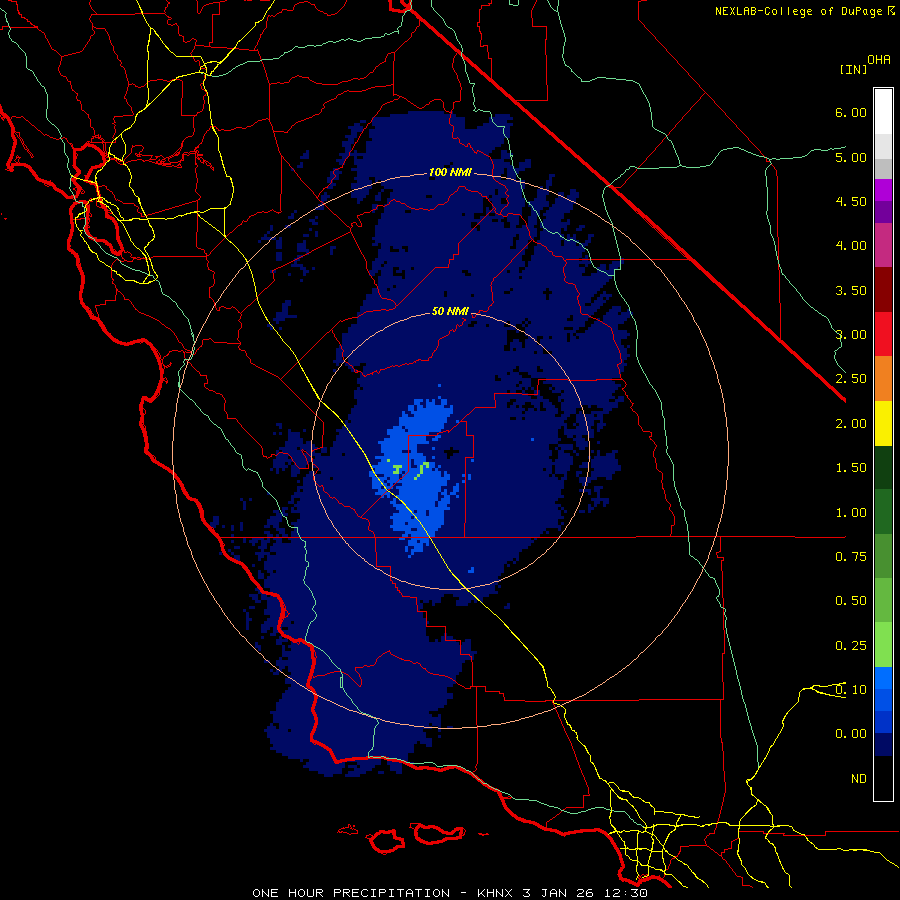The width and height of the screenshot is (900, 900).
Task: Select the 4.50 legend value
Action: coord(851,201)
